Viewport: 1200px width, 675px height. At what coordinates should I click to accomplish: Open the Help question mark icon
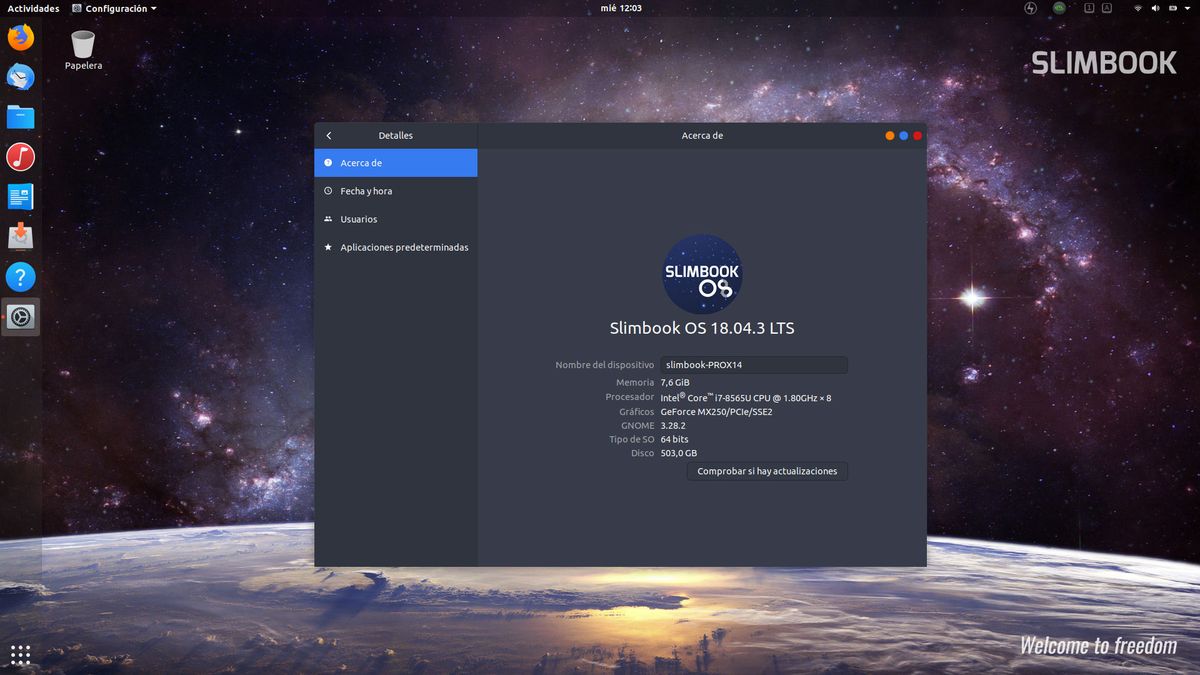pos(21,277)
